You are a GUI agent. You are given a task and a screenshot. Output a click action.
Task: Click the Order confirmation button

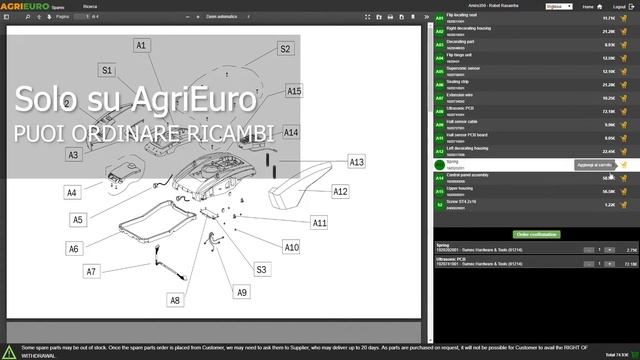coord(536,234)
